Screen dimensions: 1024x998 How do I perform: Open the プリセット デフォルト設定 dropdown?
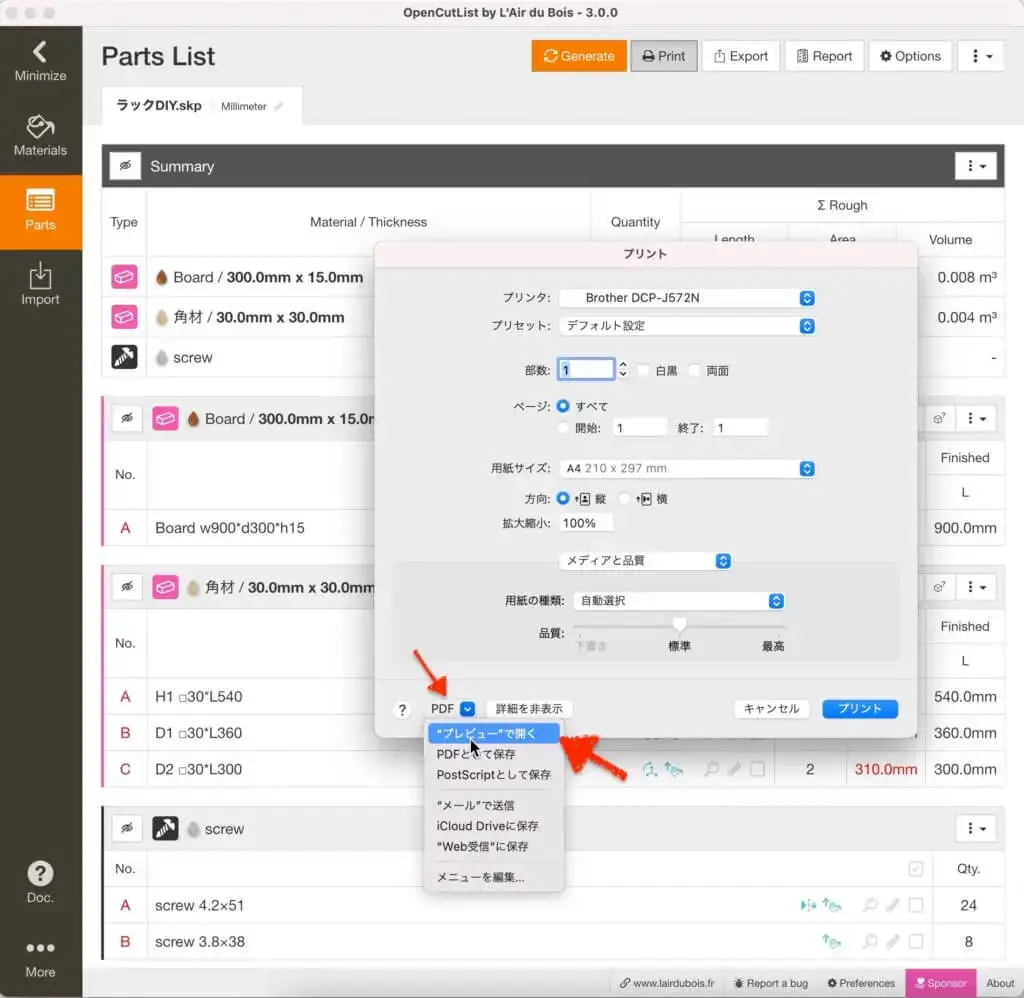pos(687,325)
